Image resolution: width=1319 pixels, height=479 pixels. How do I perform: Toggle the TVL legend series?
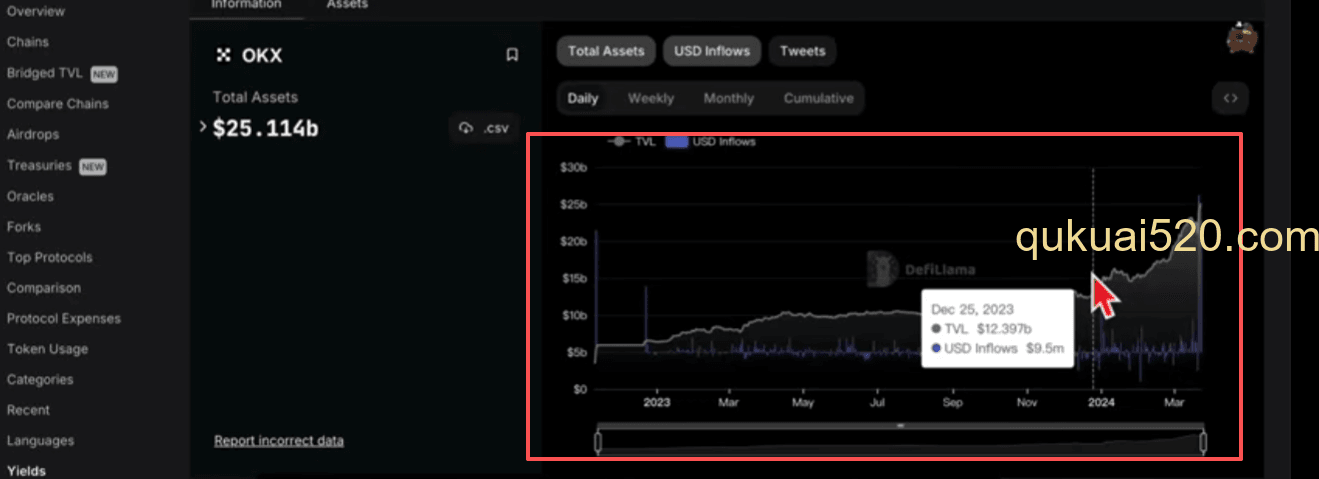click(x=631, y=141)
